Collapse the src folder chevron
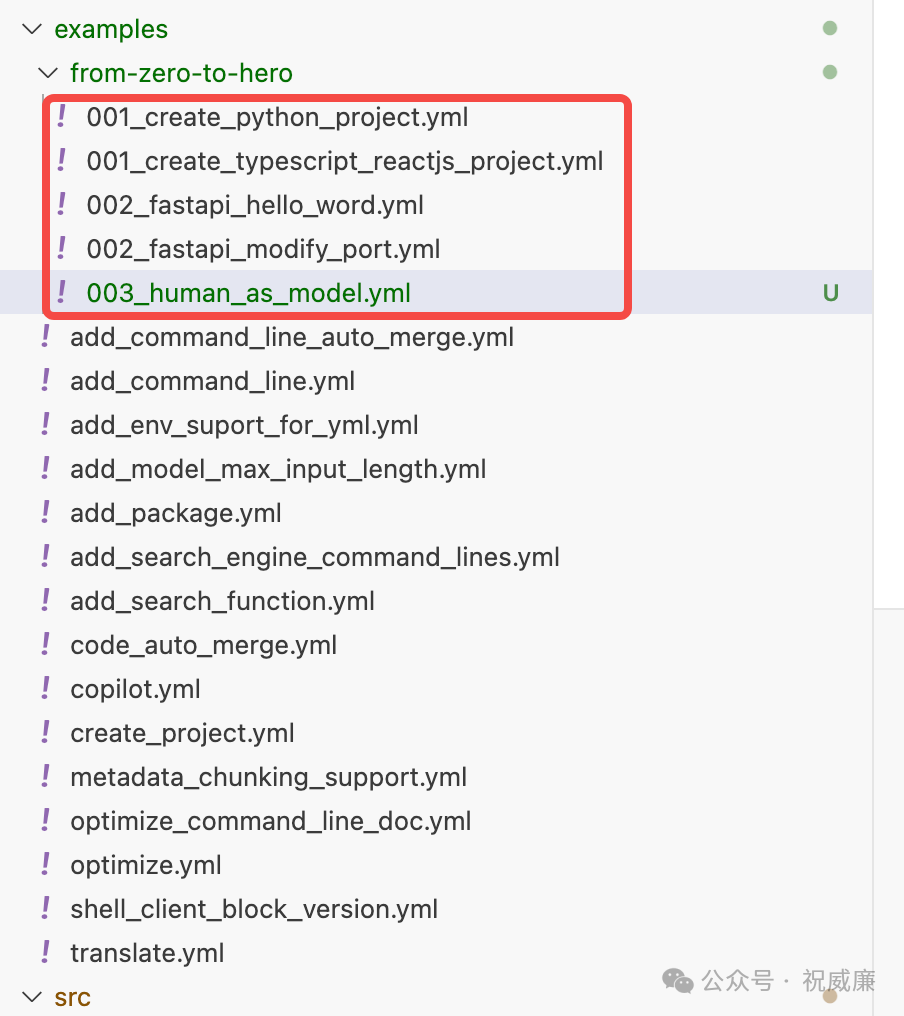Screen dimensions: 904x1016 pos(32,997)
